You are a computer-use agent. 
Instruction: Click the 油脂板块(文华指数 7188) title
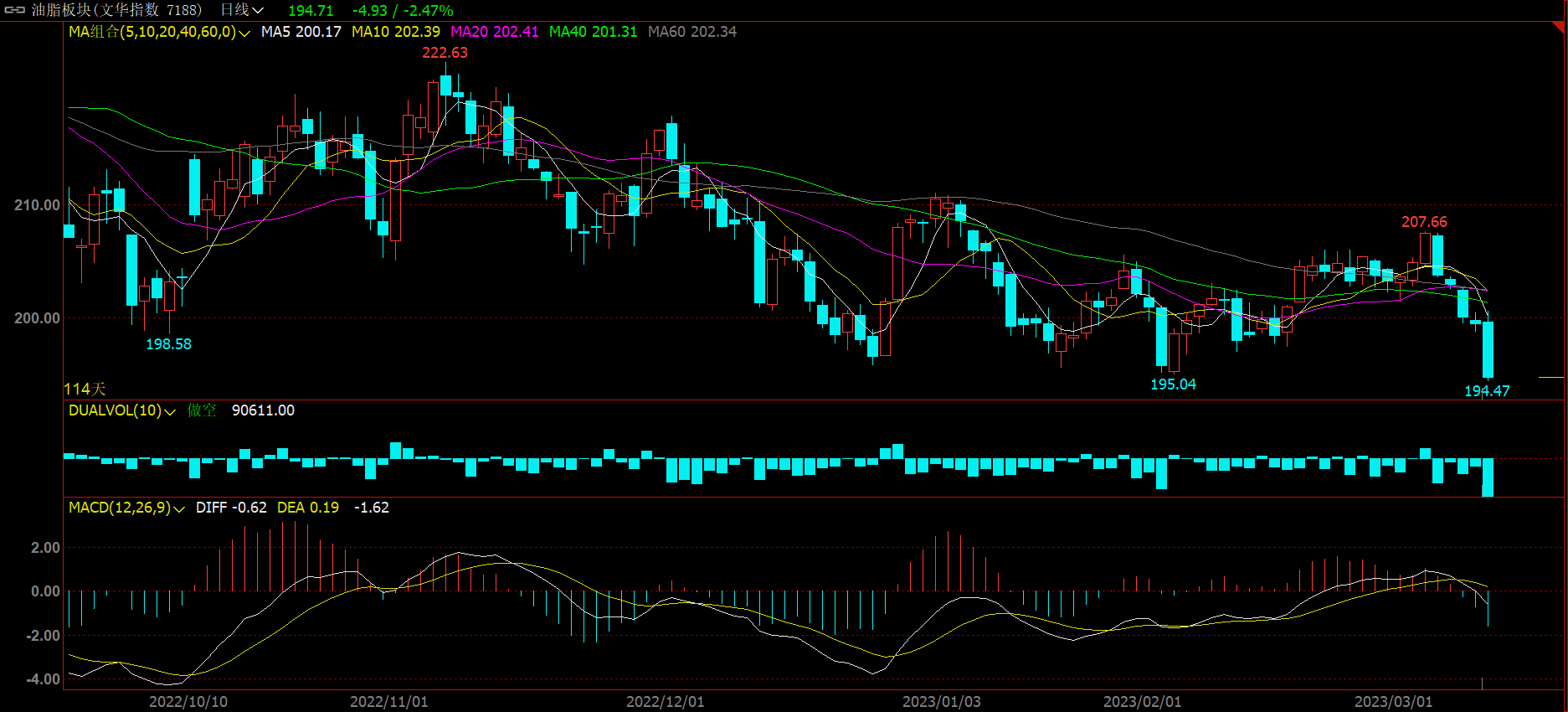tap(116, 10)
